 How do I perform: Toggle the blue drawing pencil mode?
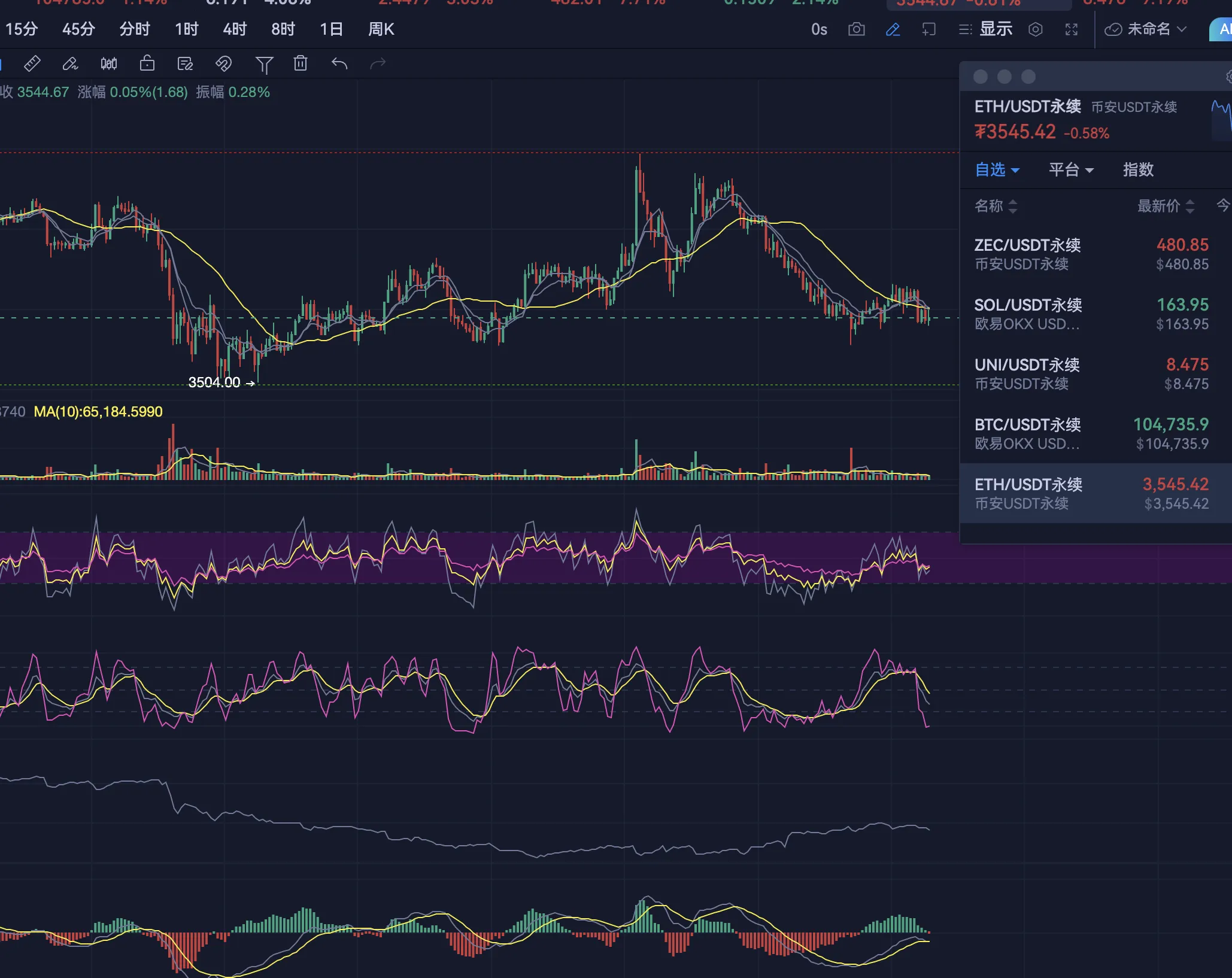pos(893,29)
